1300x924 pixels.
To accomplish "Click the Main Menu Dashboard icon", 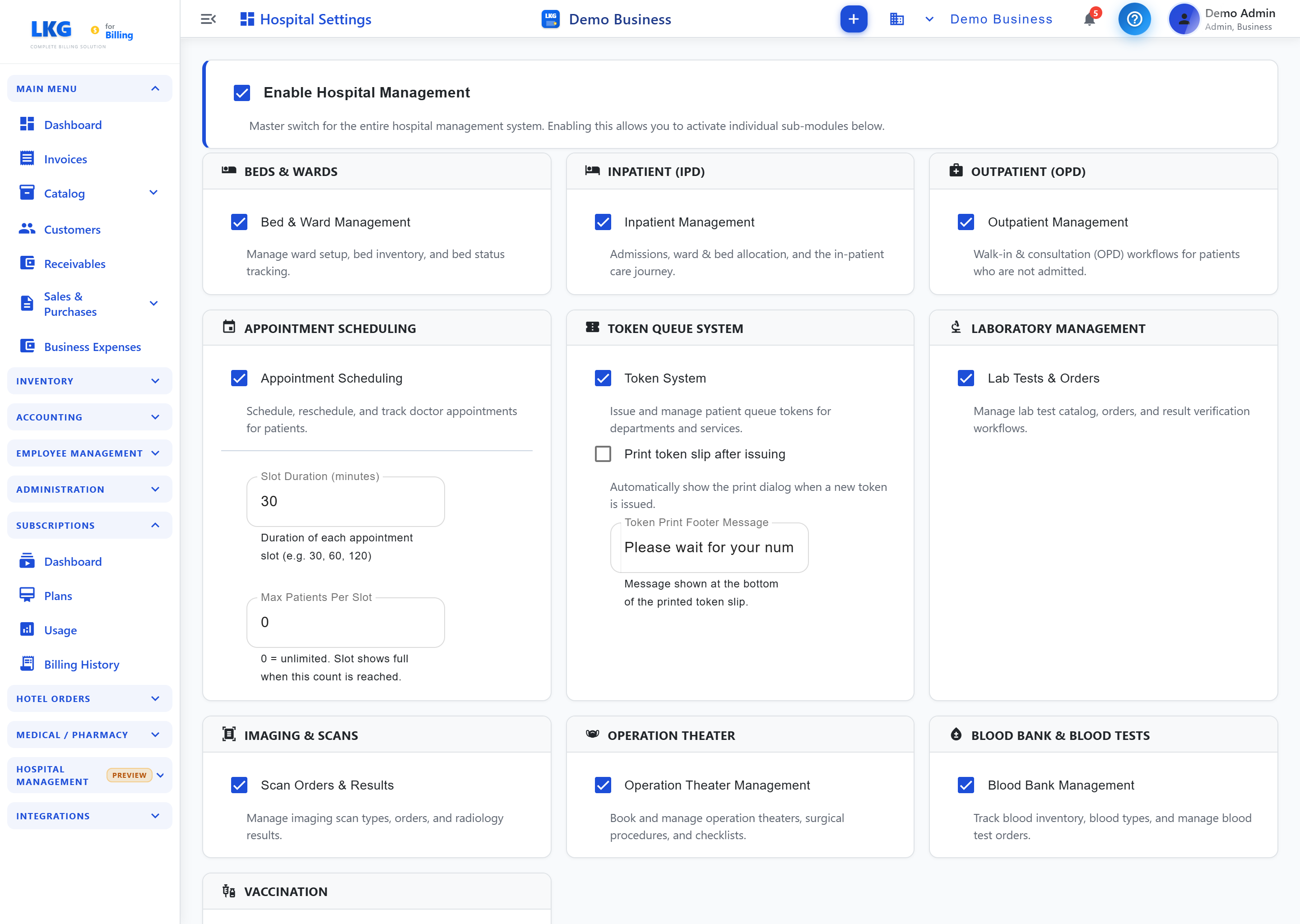I will (27, 124).
